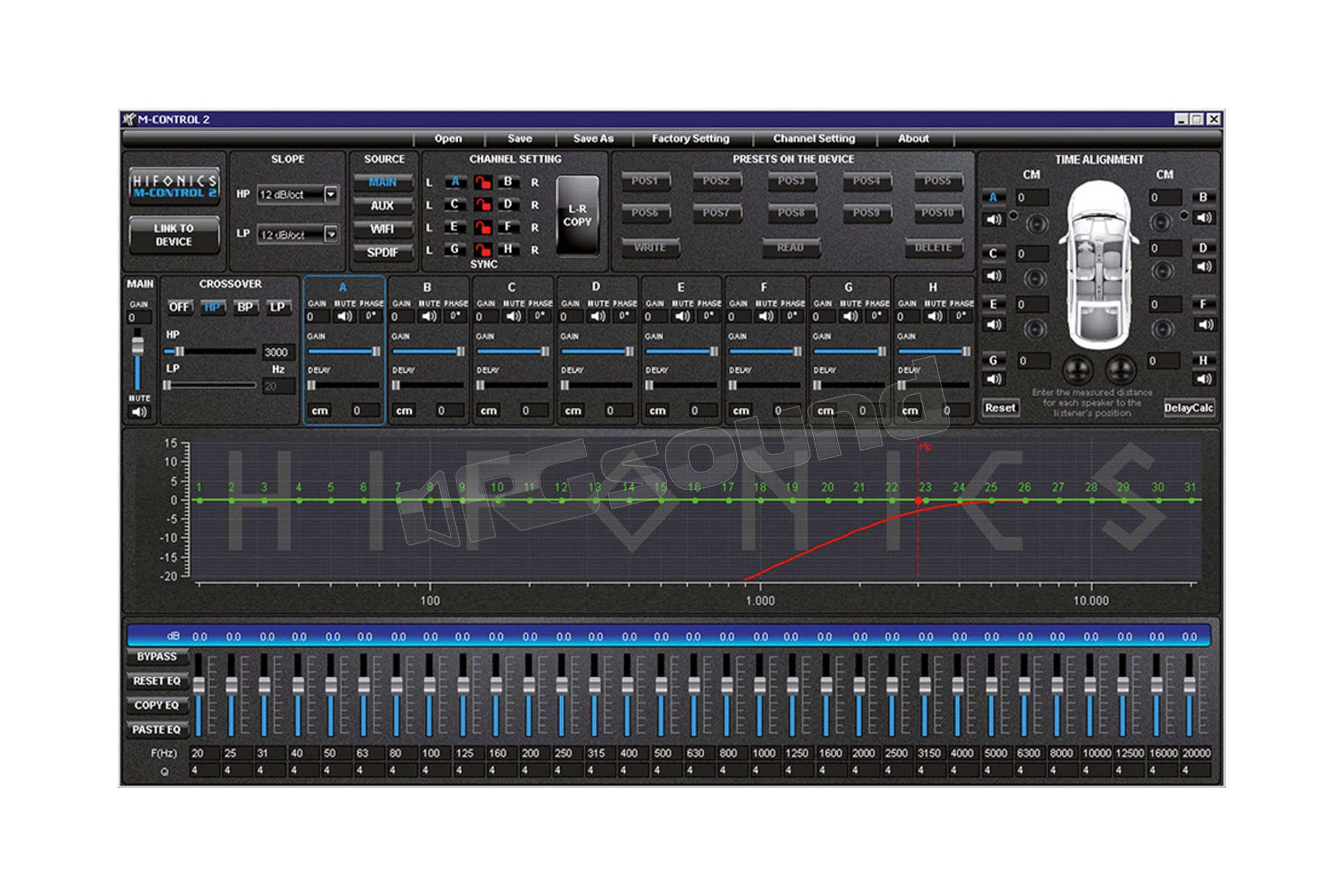Select SPDIF as the source
Image resolution: width=1344 pixels, height=896 pixels.
pos(383,253)
